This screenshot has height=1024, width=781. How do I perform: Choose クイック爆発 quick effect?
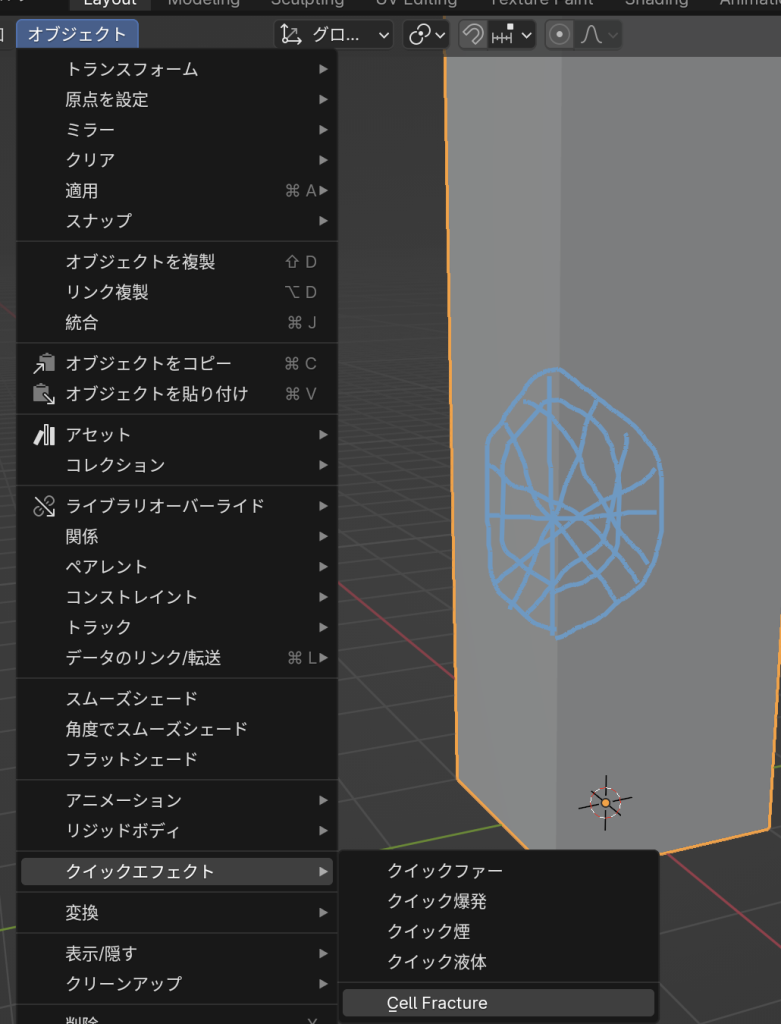tap(437, 901)
